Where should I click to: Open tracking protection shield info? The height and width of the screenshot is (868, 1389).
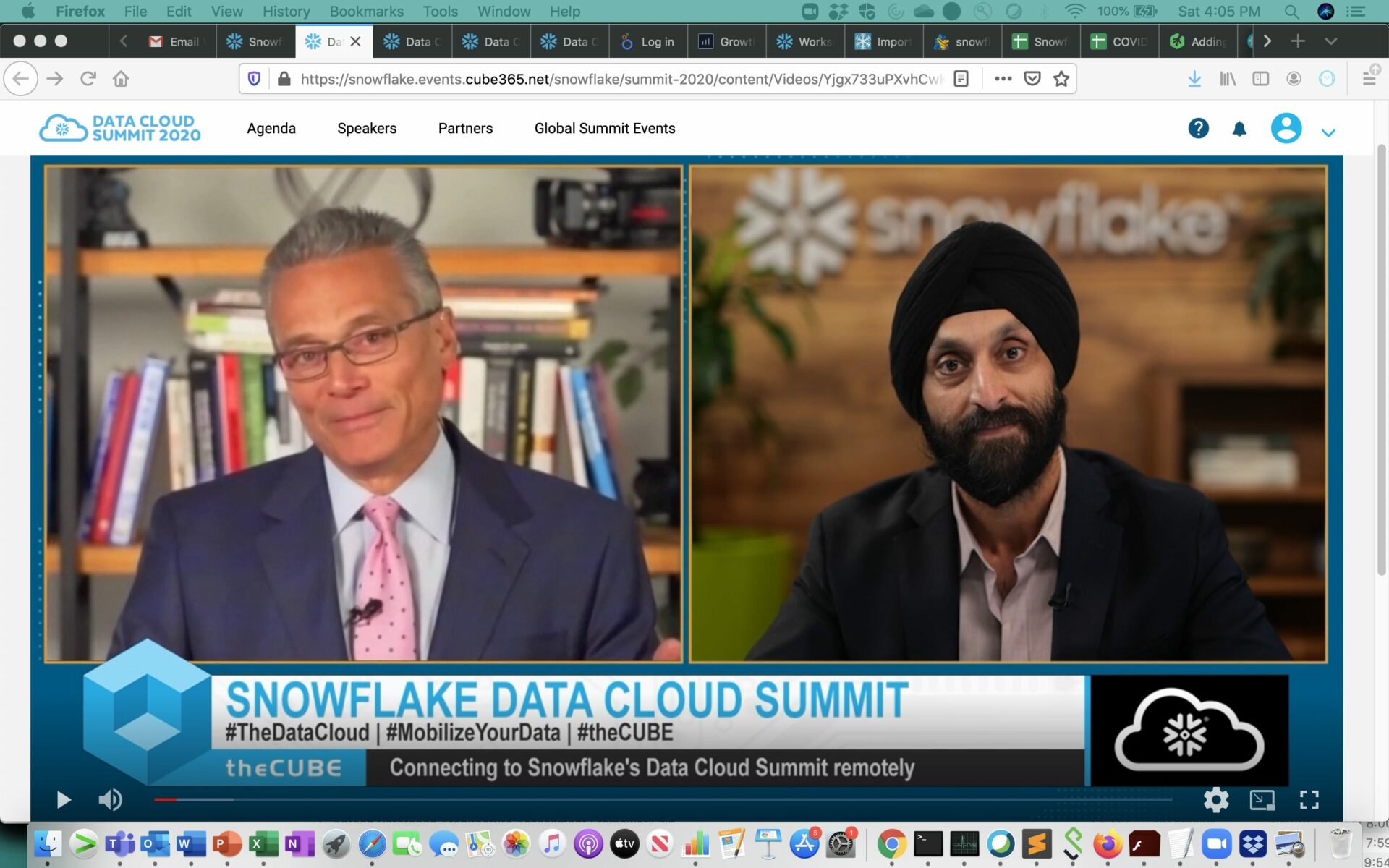254,79
